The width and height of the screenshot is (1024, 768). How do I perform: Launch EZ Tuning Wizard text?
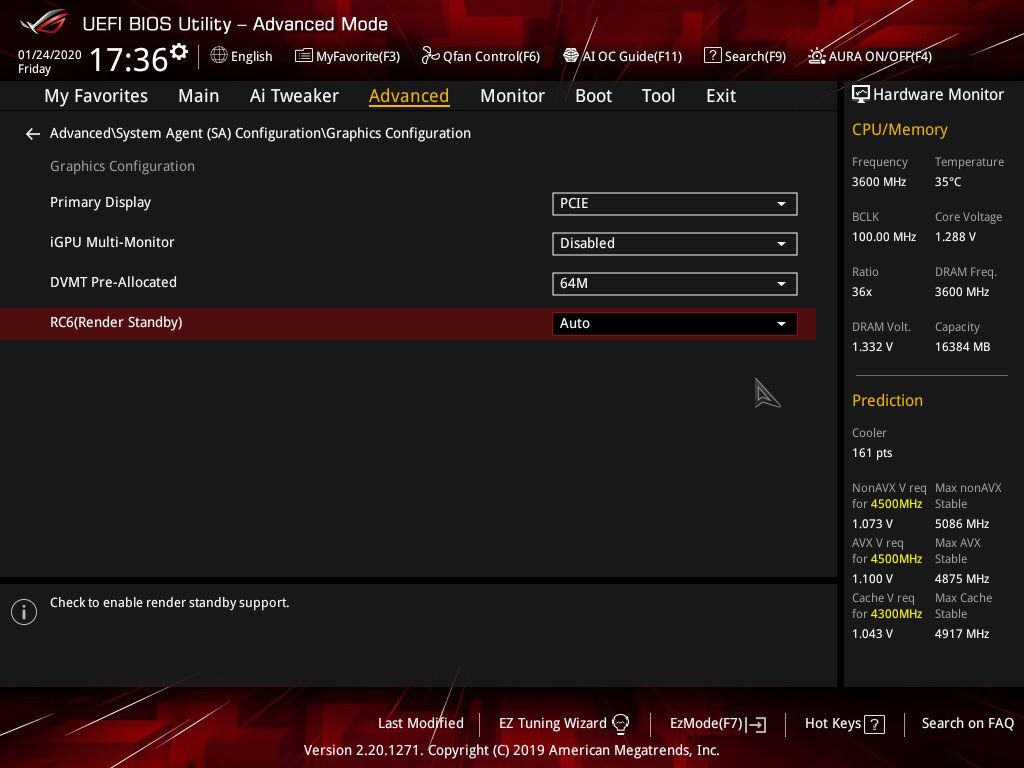tap(552, 723)
